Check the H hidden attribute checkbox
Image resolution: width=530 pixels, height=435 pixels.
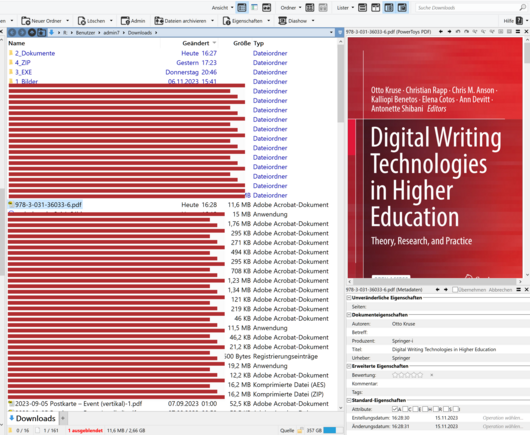click(425, 409)
